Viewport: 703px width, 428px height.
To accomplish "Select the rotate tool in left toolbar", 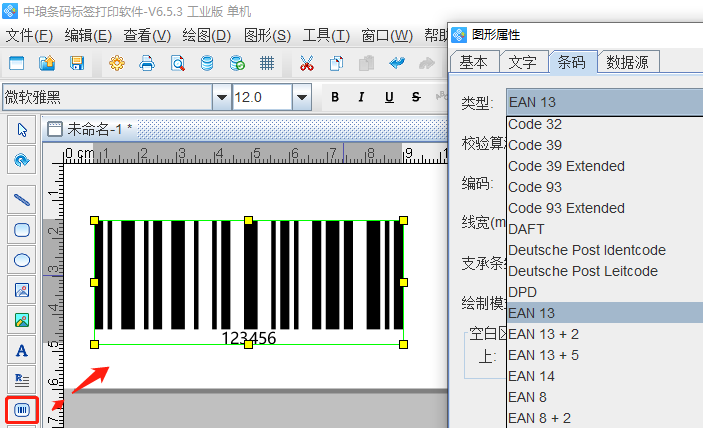I will click(x=22, y=160).
